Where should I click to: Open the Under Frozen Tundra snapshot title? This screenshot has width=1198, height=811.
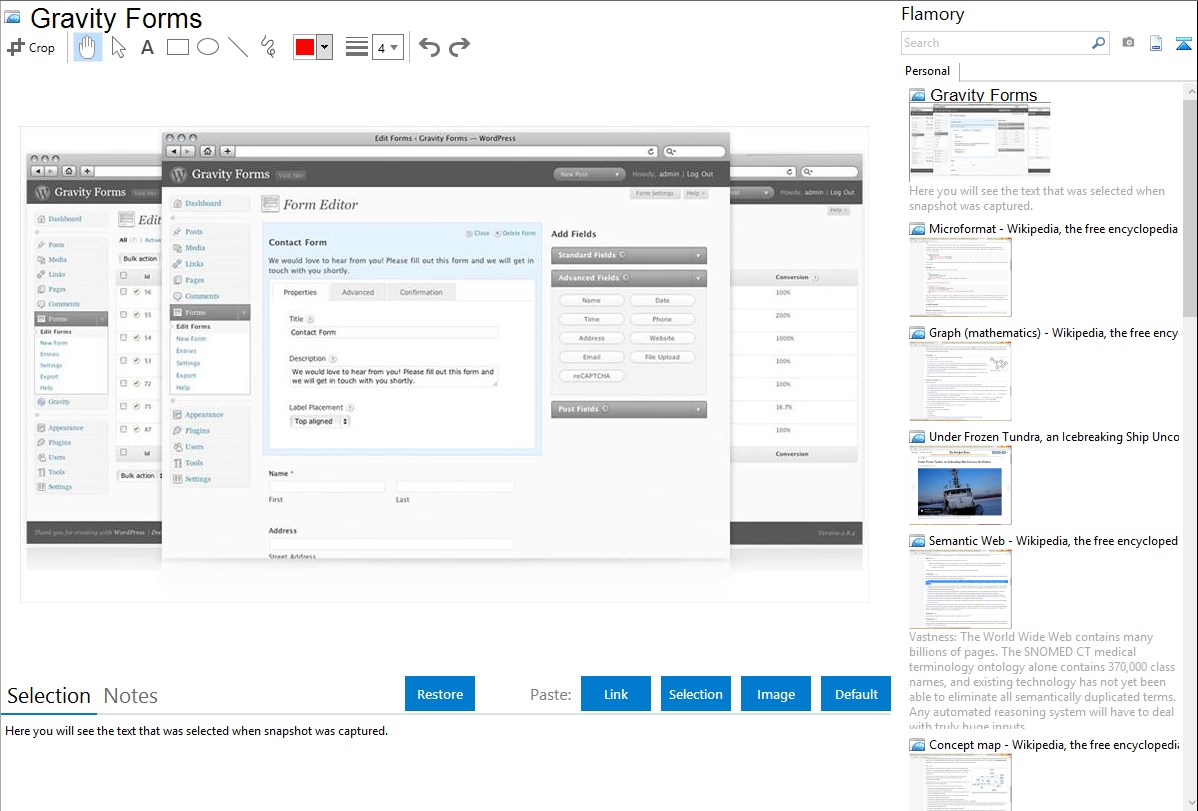[1054, 436]
